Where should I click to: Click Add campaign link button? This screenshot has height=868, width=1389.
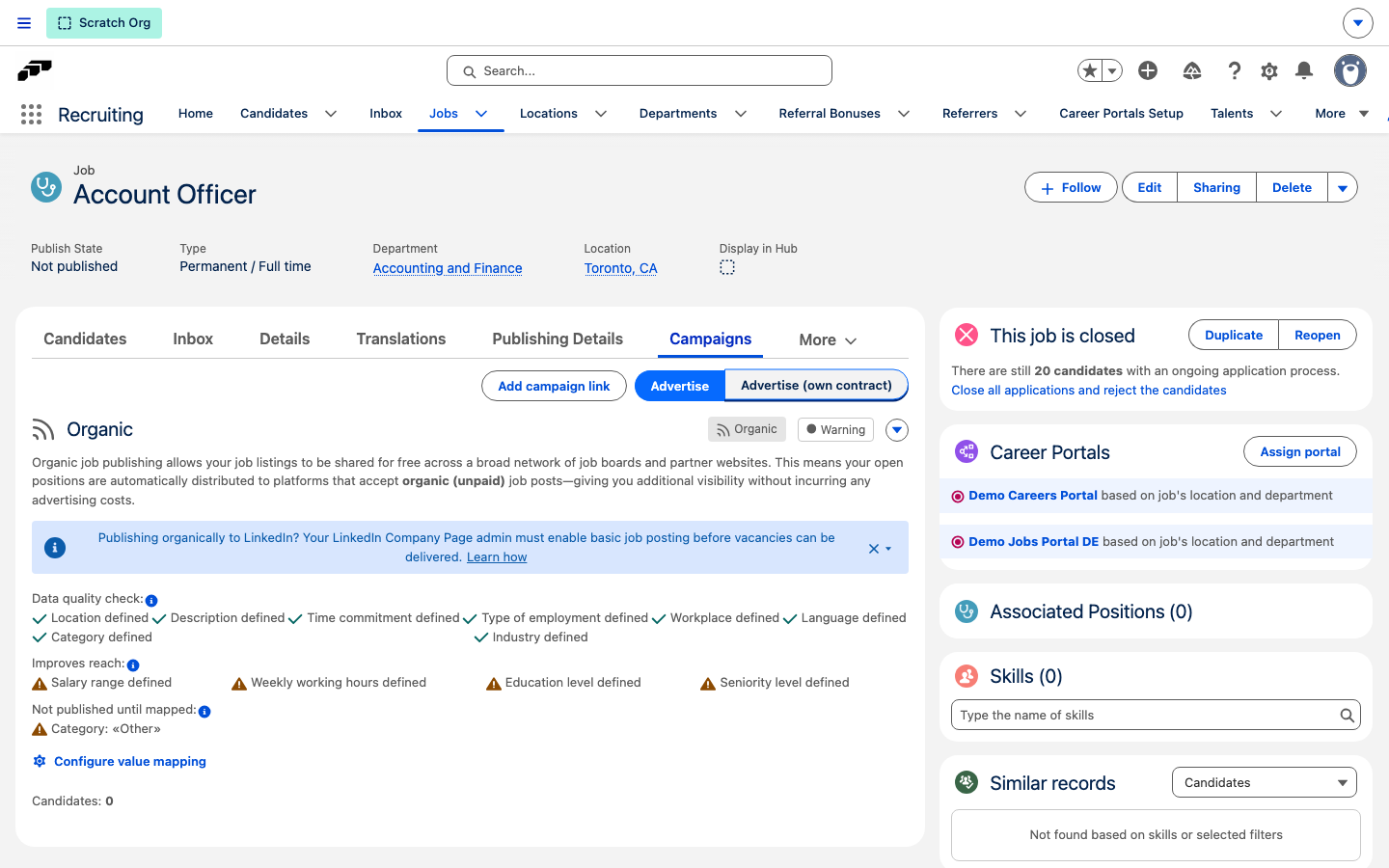554,386
